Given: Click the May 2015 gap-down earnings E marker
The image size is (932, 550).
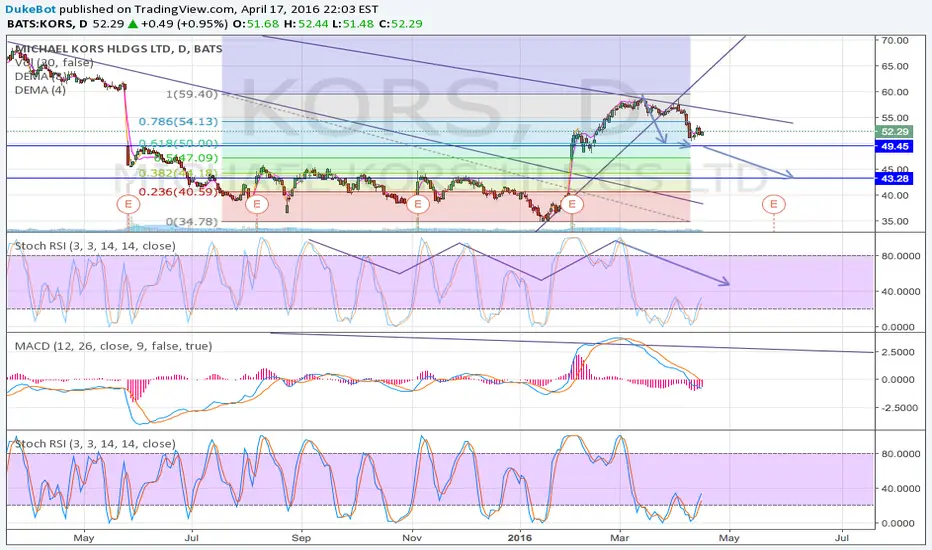Looking at the screenshot, I should click(128, 205).
